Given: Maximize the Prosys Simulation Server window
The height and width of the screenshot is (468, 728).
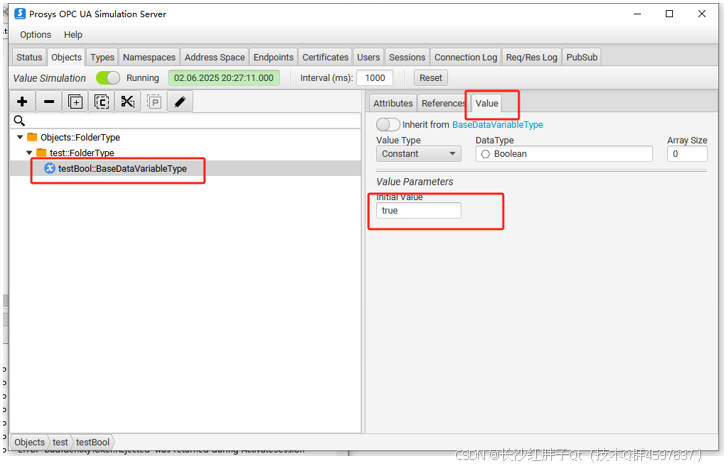Looking at the screenshot, I should 669,14.
